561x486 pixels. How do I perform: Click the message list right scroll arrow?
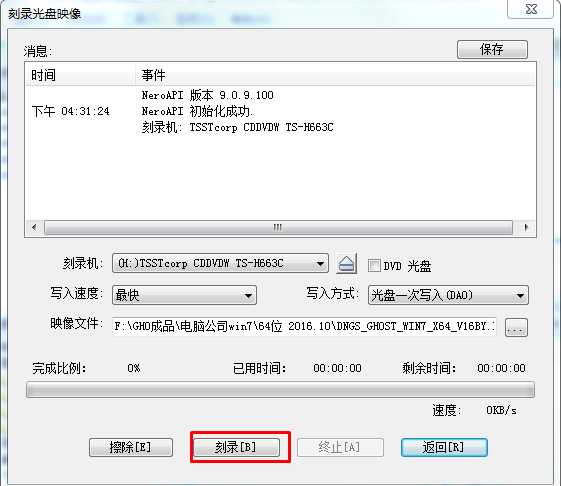click(526, 227)
